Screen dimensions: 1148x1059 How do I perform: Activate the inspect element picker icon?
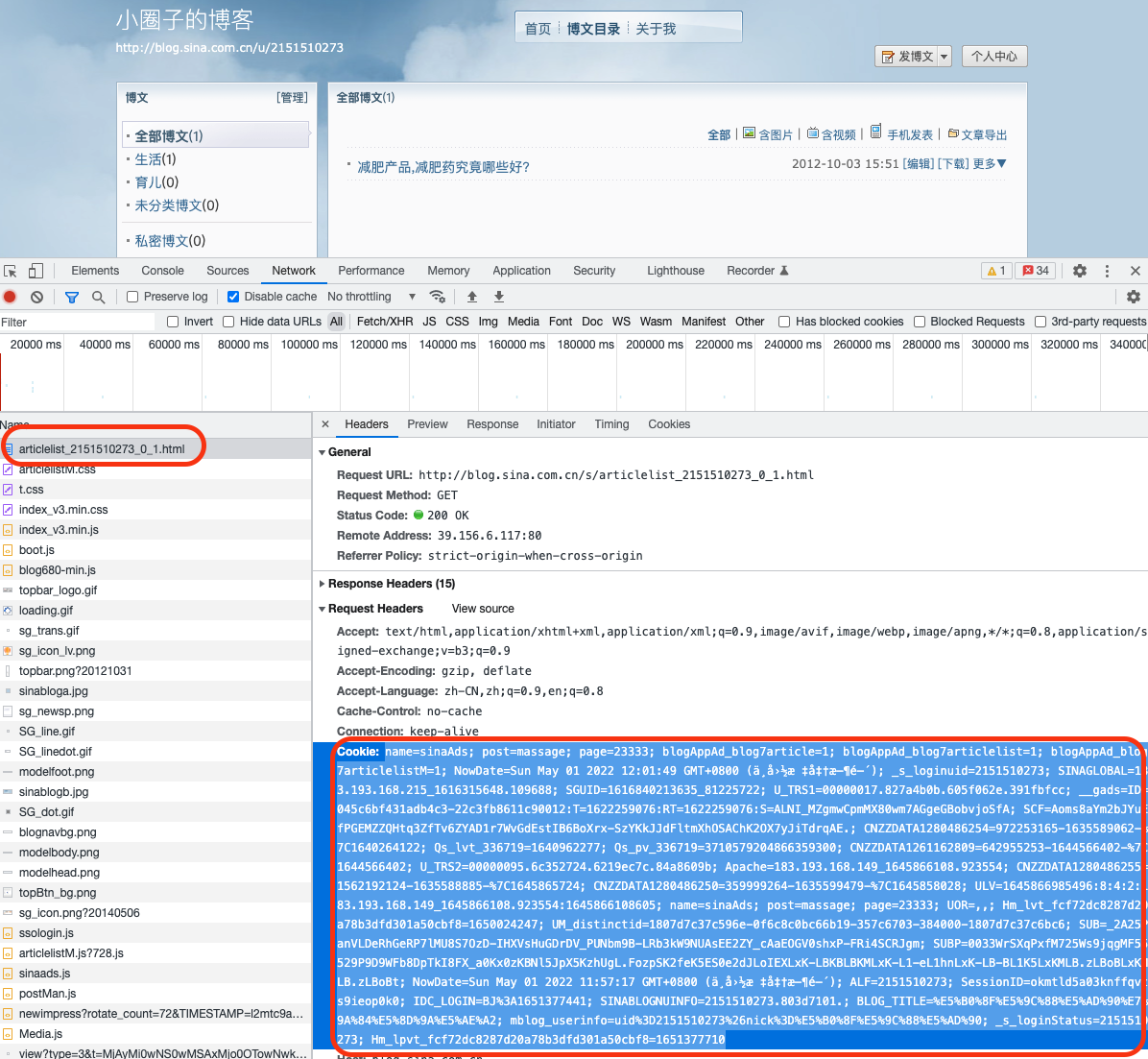click(x=11, y=271)
